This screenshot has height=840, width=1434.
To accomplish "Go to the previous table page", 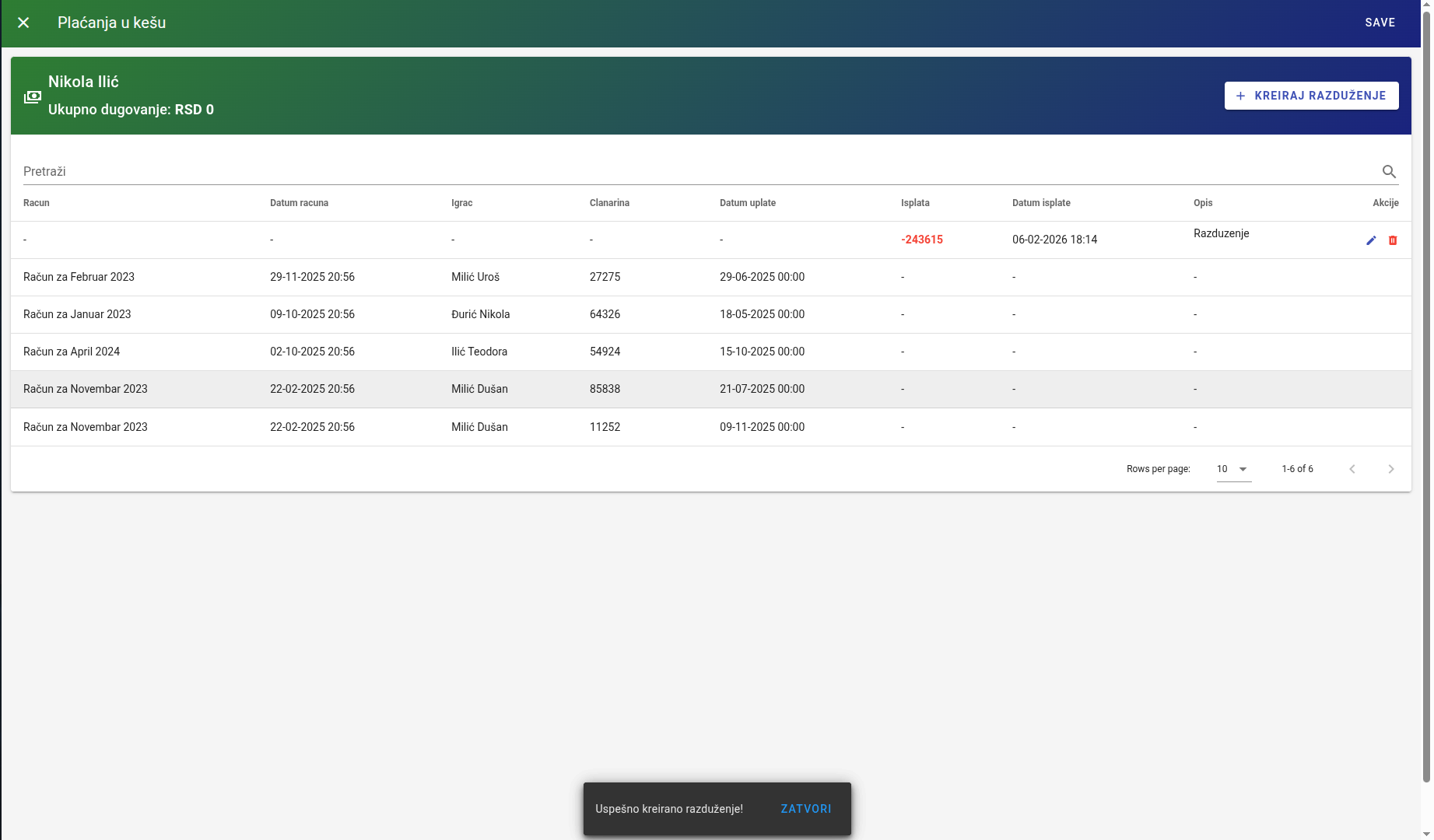I will coord(1352,469).
